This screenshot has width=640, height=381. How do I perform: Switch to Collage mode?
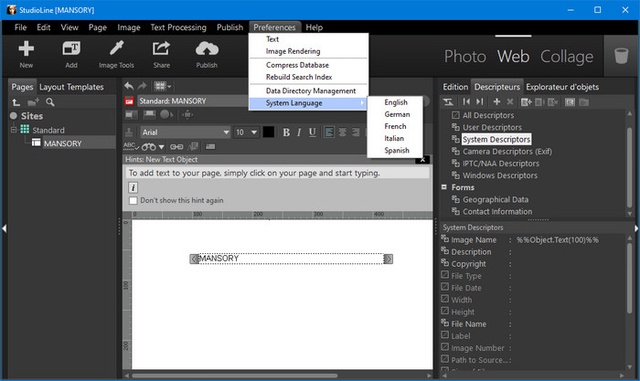(567, 56)
